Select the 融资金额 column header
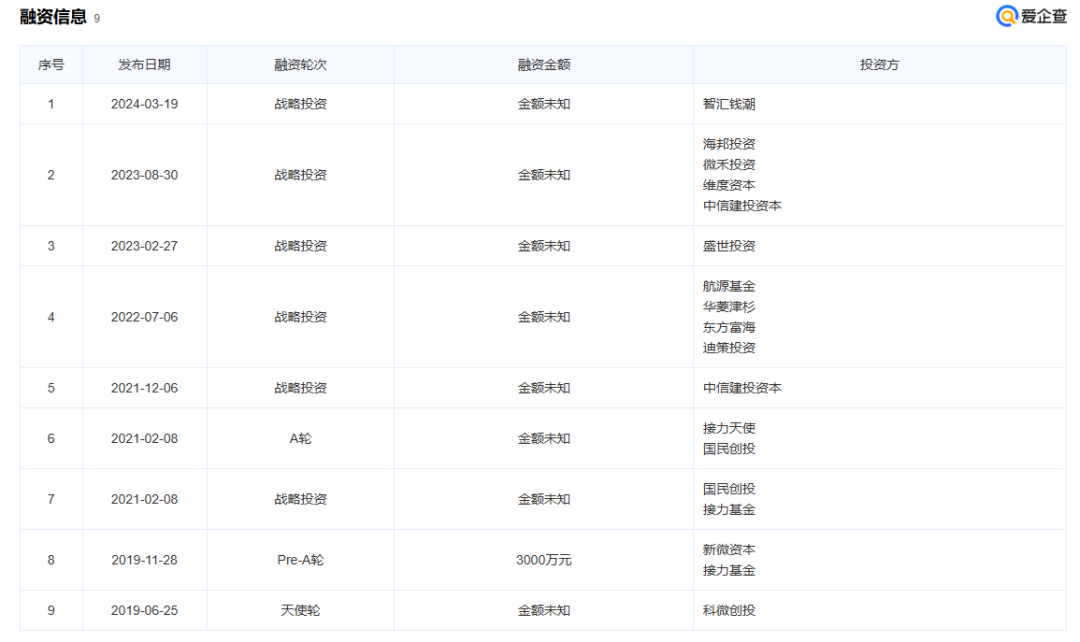 point(543,65)
